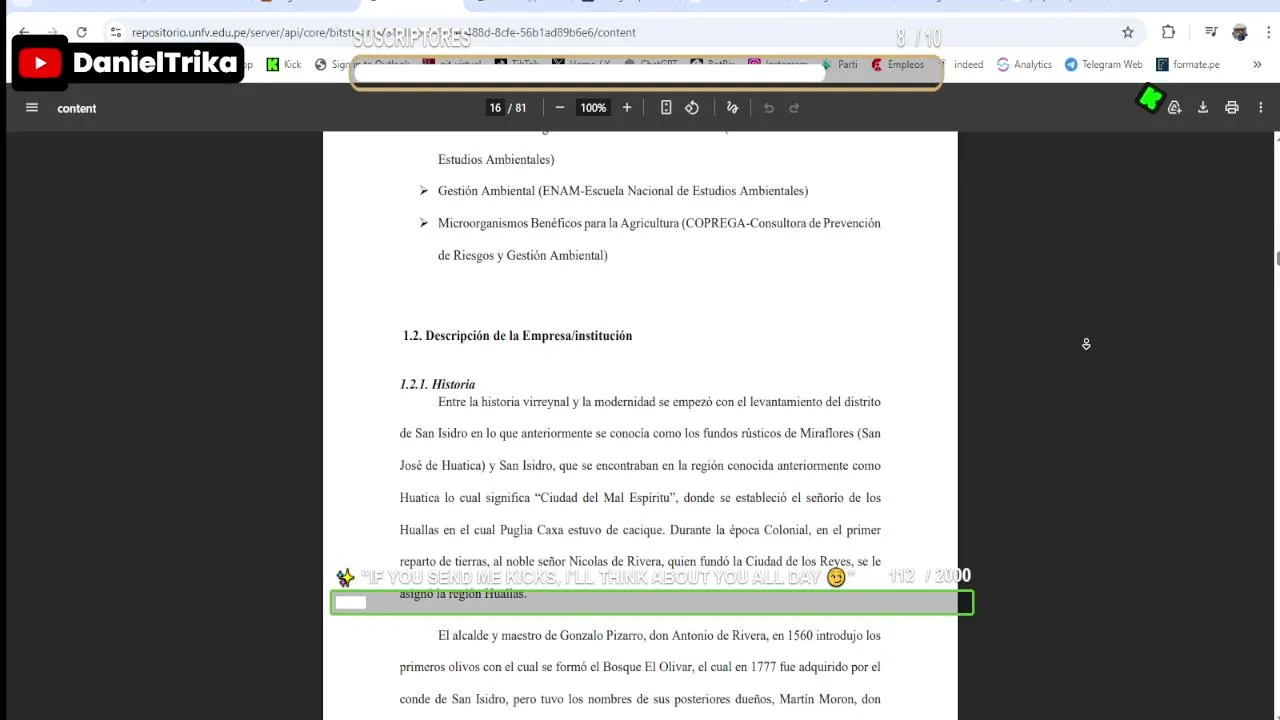Open the Analytics bookmark
1280x720 pixels.
tap(1024, 64)
